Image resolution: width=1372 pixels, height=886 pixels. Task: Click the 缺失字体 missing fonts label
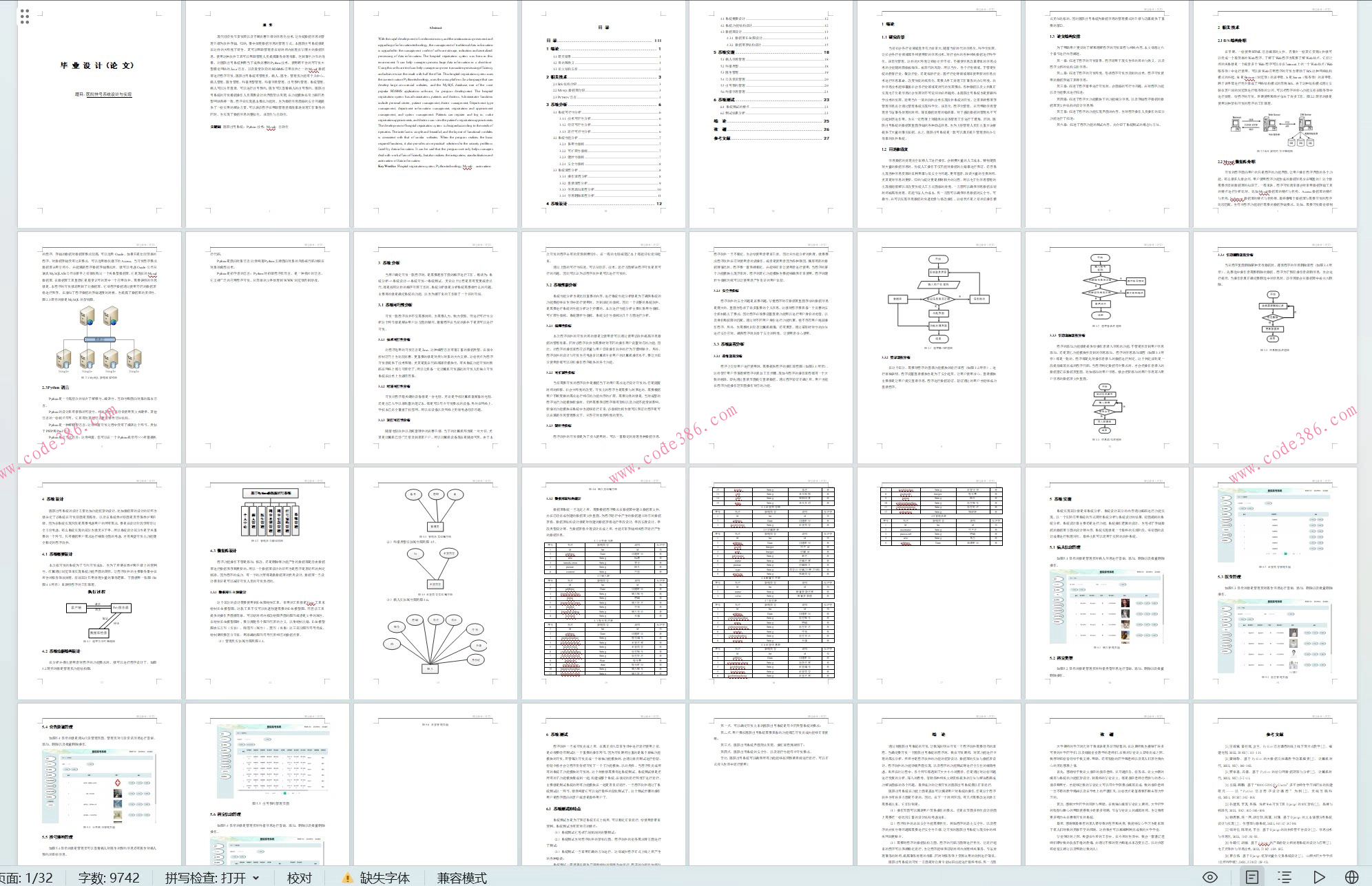[384, 878]
